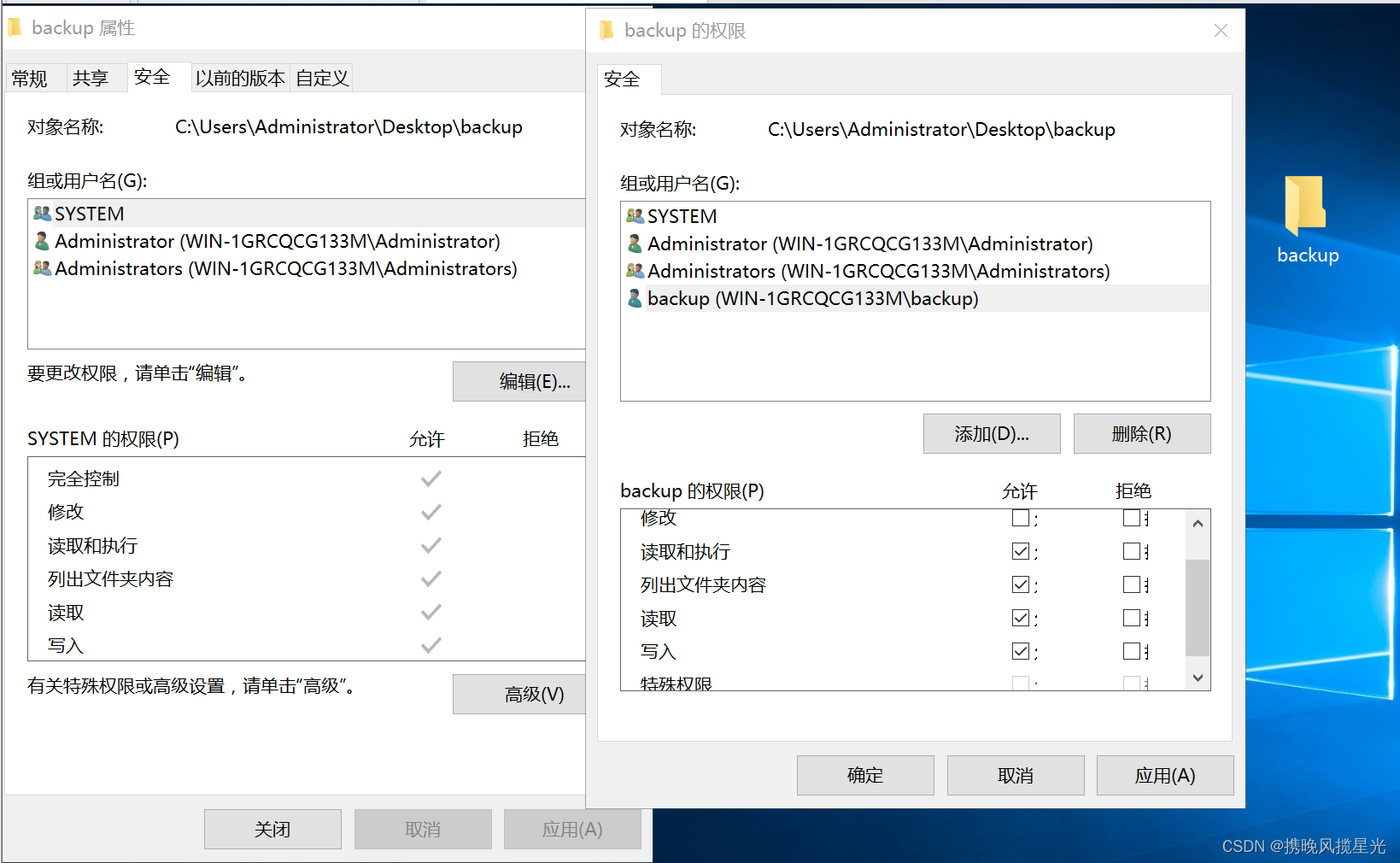Tick the Deny checkbox for 修改
This screenshot has width=1400, height=863.
click(1132, 518)
